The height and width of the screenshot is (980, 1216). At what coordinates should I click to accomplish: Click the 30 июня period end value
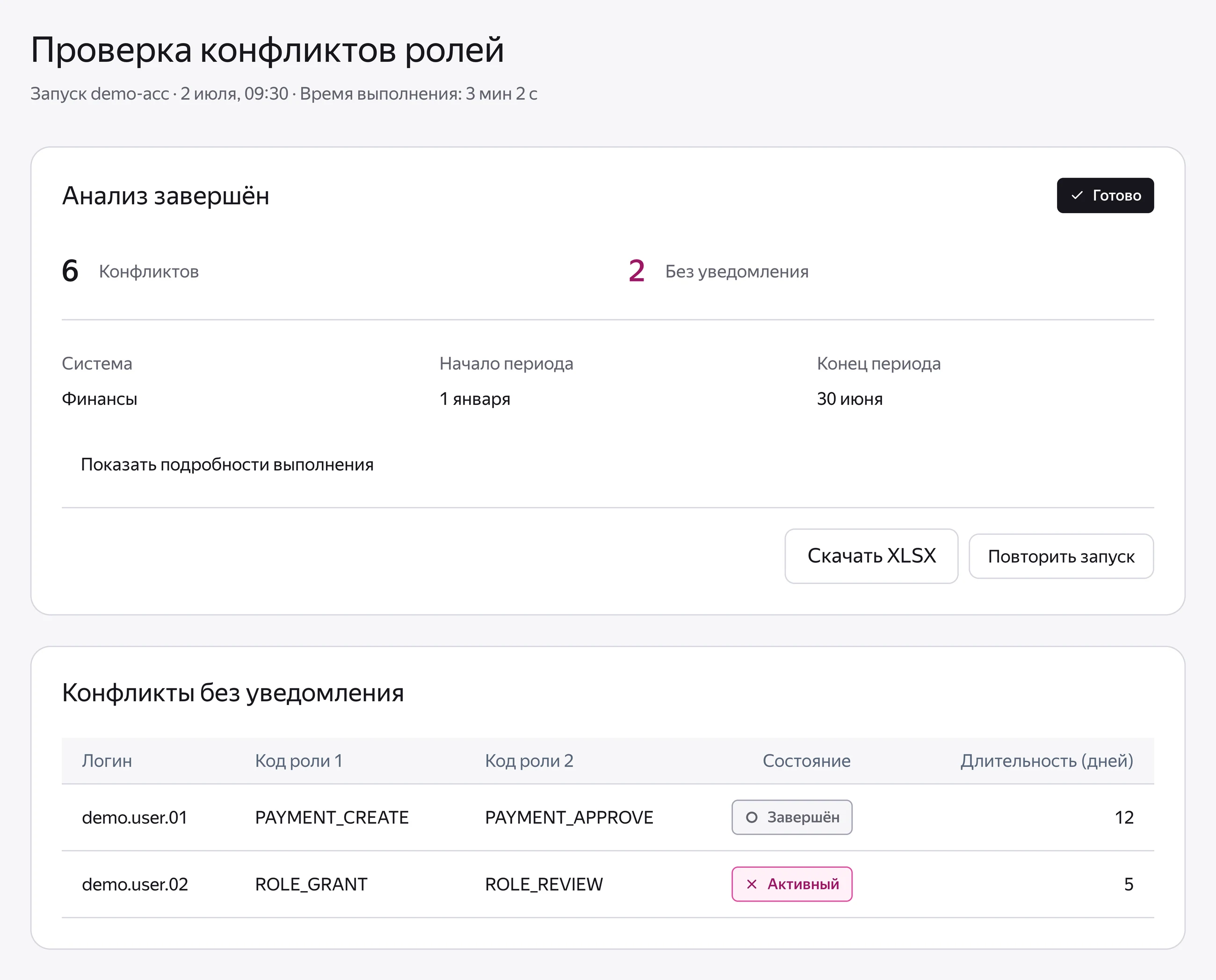click(850, 399)
